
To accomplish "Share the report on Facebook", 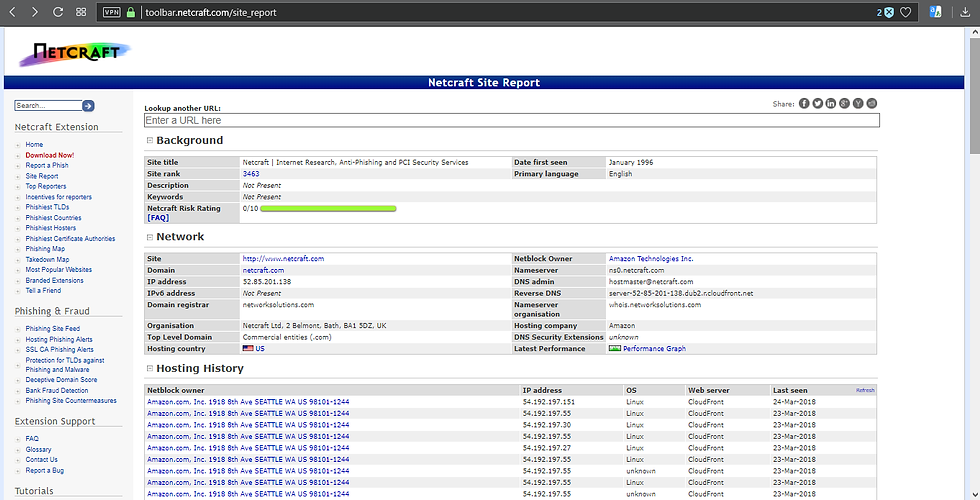I will pos(804,103).
